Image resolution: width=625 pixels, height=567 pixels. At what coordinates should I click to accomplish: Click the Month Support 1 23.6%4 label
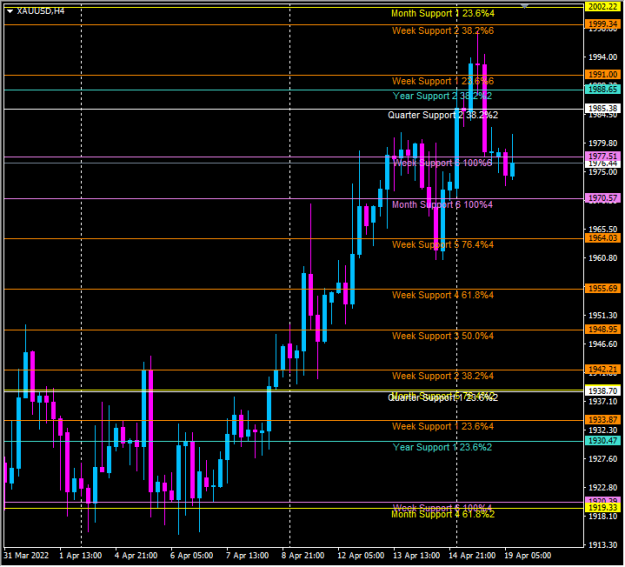pos(442,13)
